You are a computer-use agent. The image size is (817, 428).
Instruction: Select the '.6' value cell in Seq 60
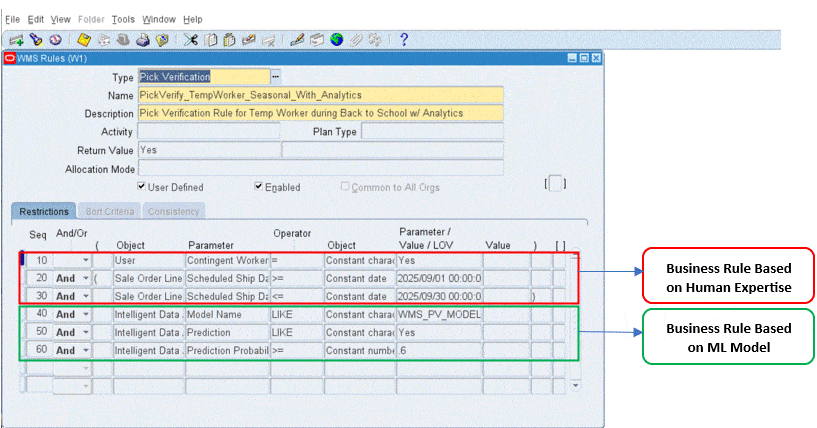439,350
